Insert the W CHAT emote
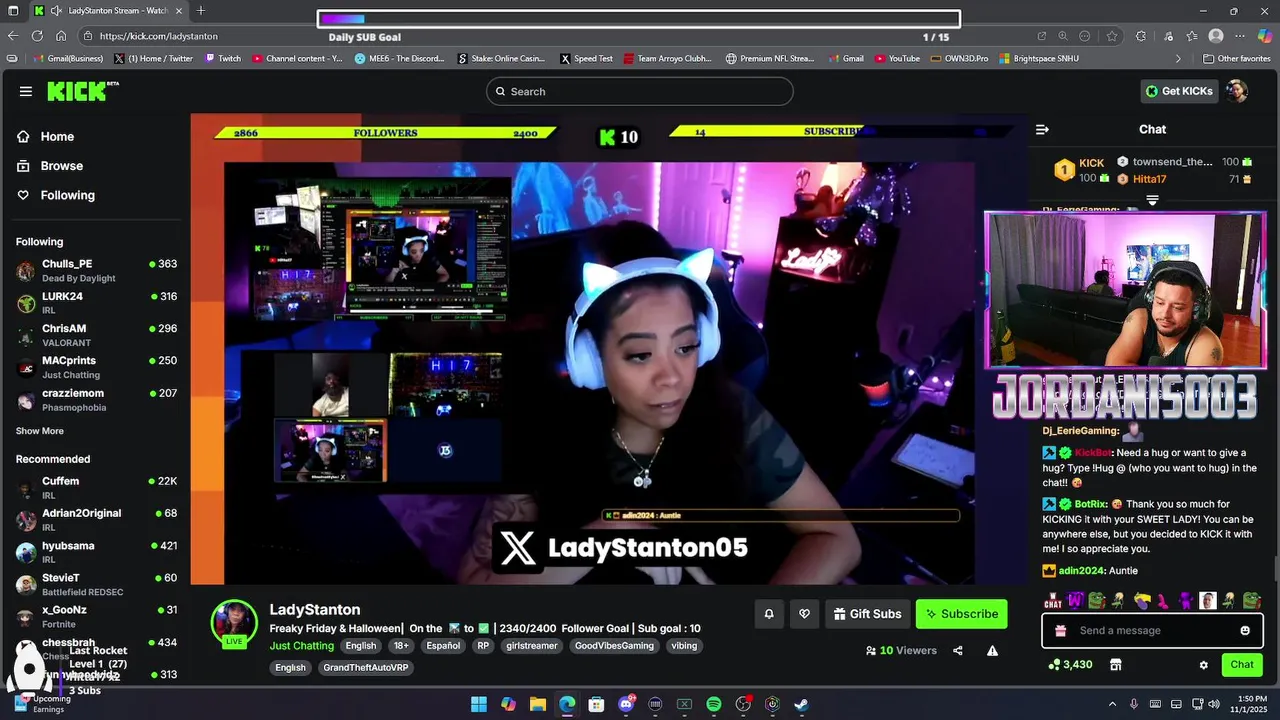This screenshot has height=720, width=1280. (x=1053, y=601)
